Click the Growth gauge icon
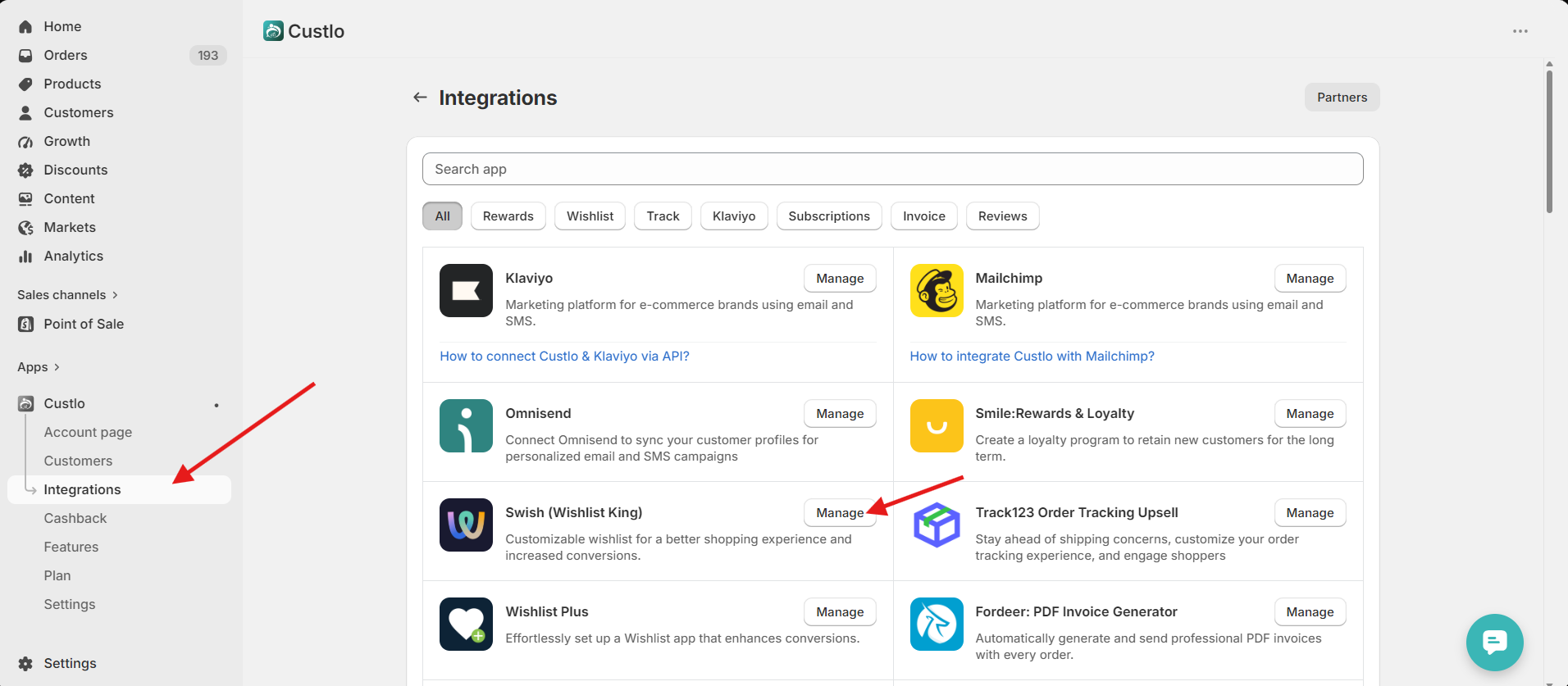1568x686 pixels. (25, 142)
